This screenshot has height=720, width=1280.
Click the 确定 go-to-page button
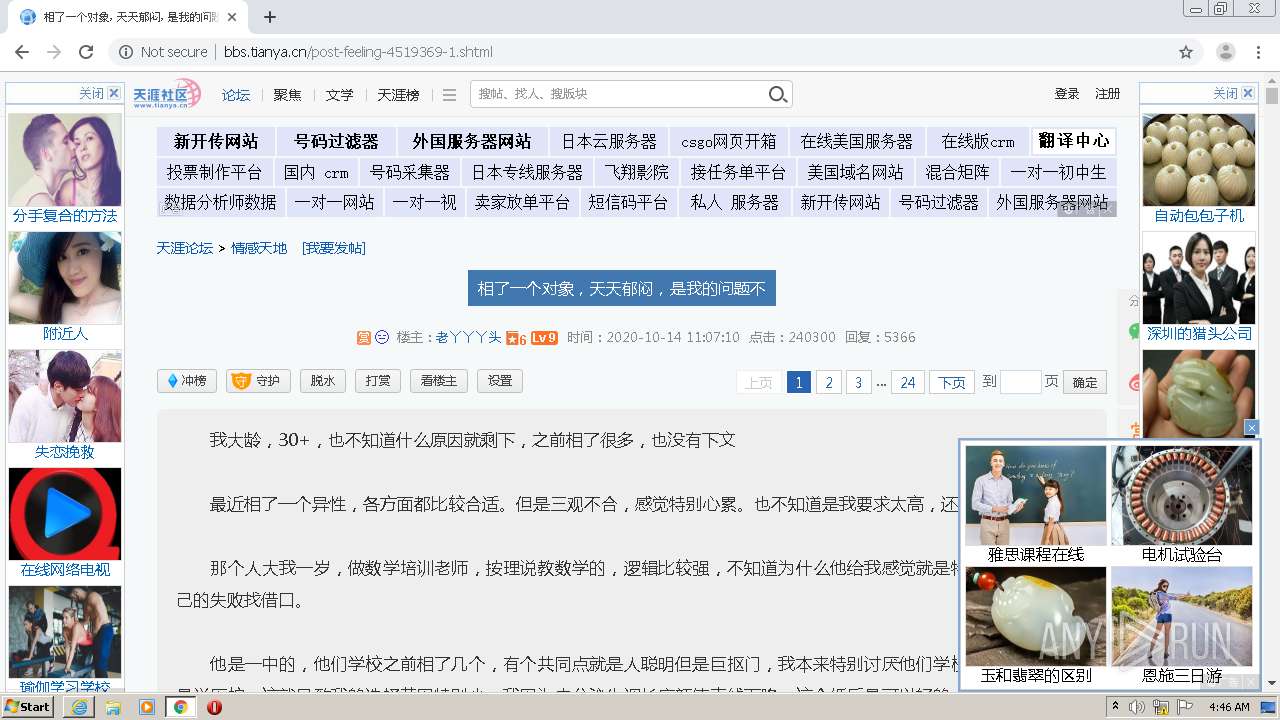point(1085,382)
